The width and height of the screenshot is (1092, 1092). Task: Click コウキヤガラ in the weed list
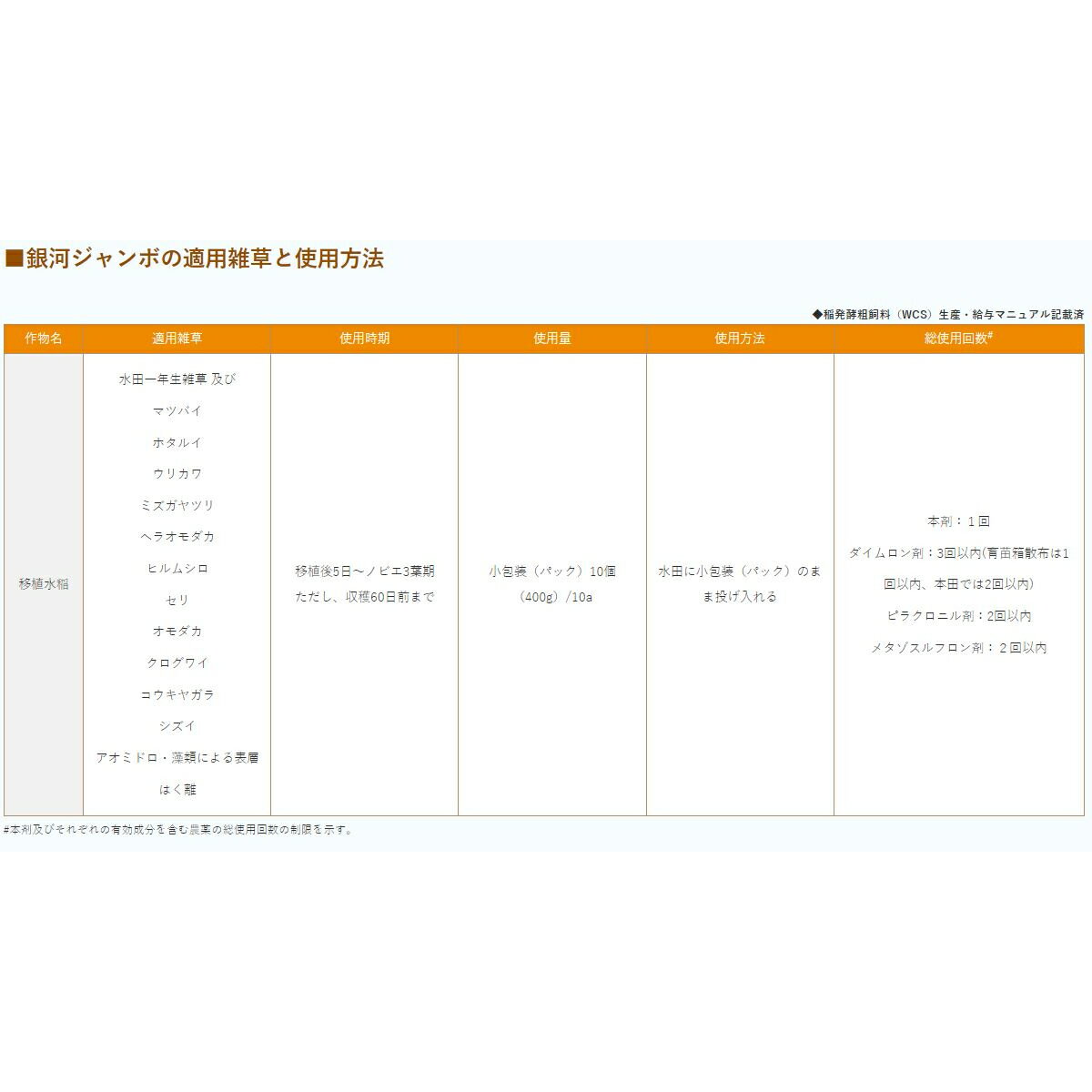pos(177,694)
